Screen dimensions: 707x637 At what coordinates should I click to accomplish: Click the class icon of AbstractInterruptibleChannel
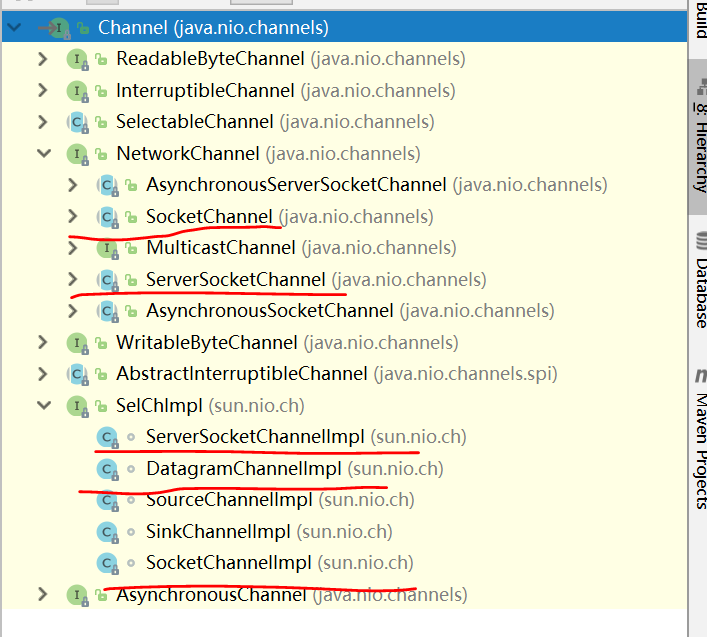point(78,374)
